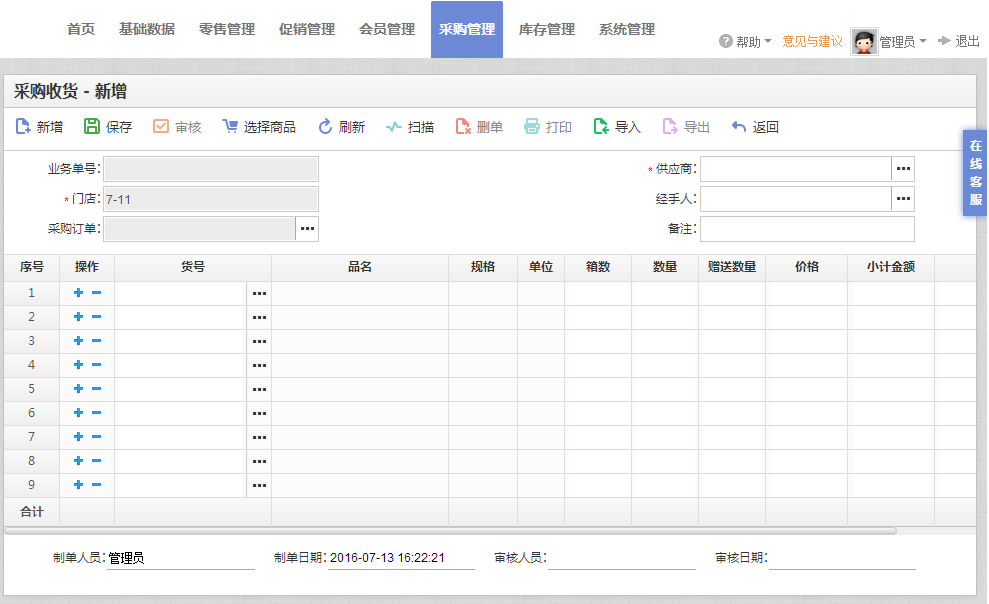Open the item number lookup in row 2
The image size is (989, 604).
[x=259, y=317]
